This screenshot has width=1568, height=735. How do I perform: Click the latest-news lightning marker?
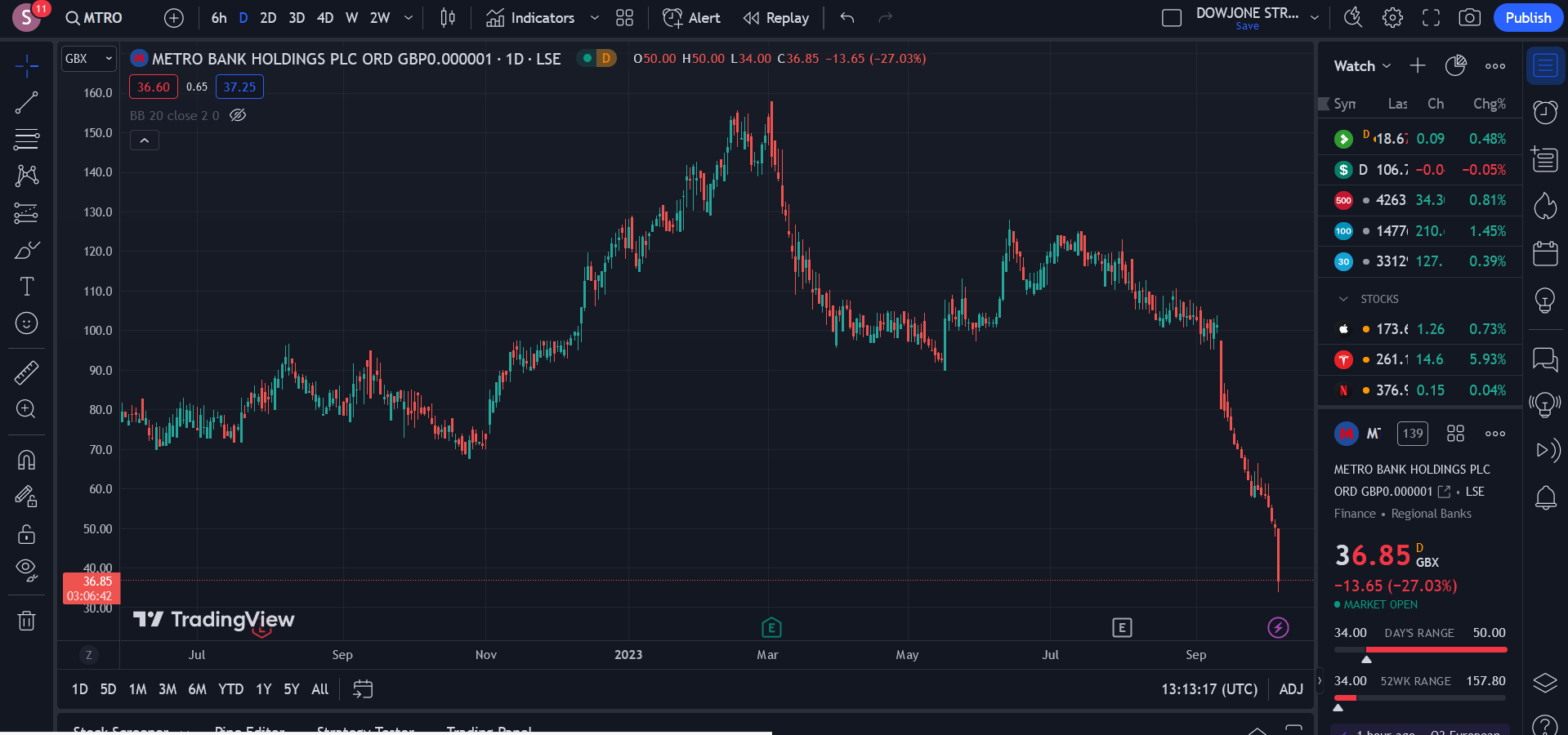pyautogui.click(x=1278, y=627)
